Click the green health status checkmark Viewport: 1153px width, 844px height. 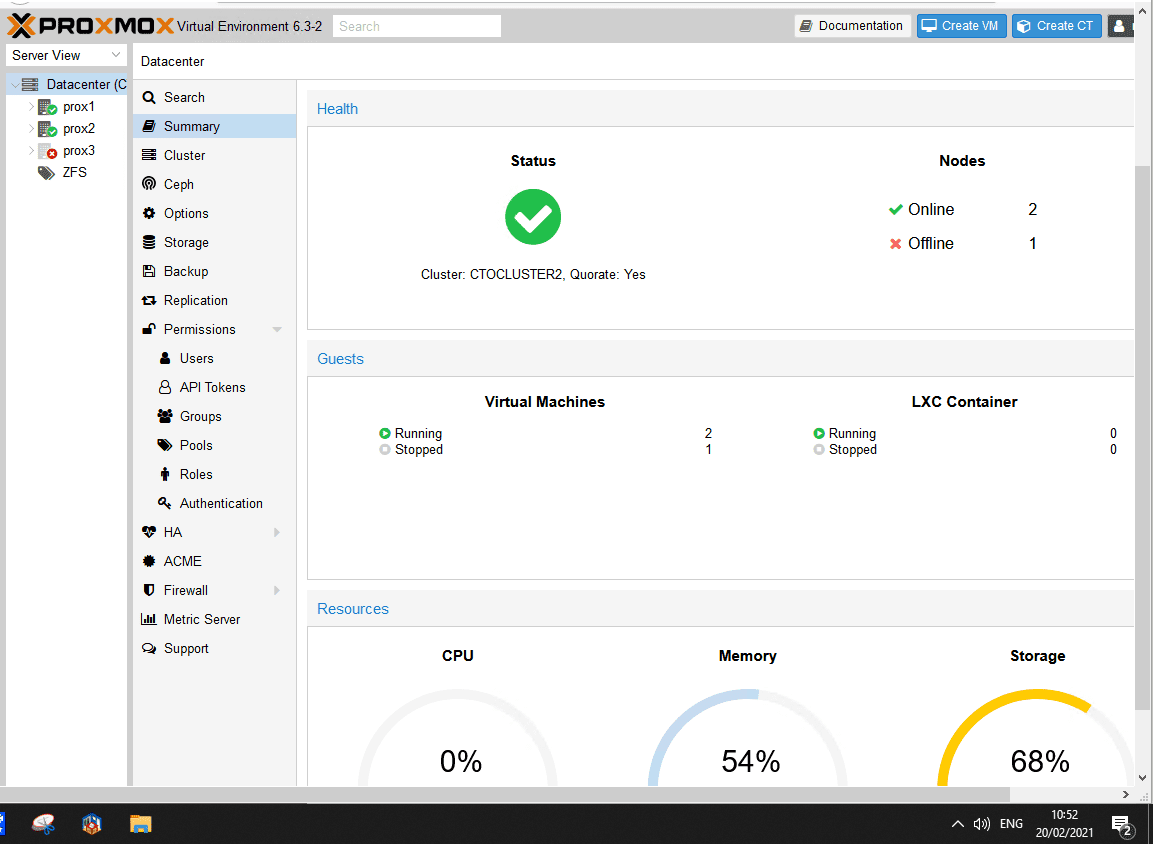click(533, 217)
